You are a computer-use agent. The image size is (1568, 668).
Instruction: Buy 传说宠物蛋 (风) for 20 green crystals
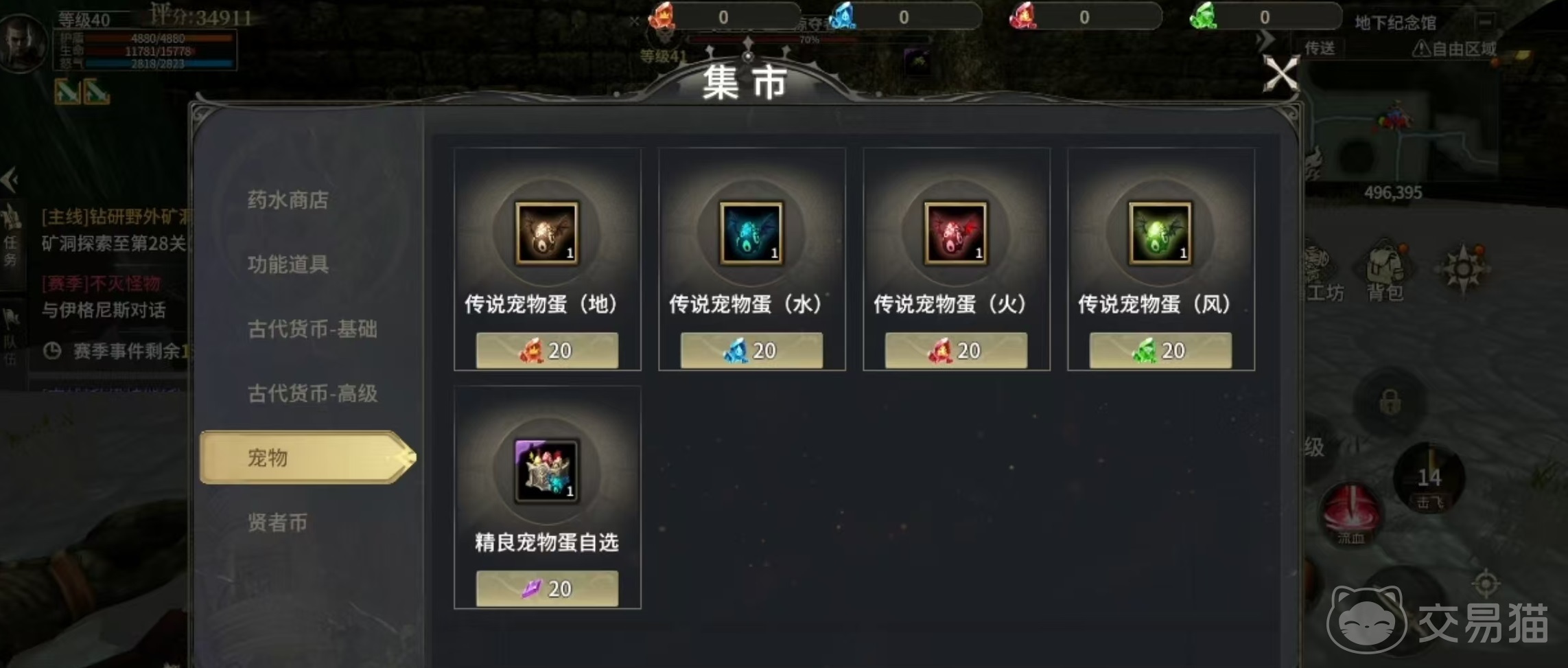pyautogui.click(x=1160, y=351)
